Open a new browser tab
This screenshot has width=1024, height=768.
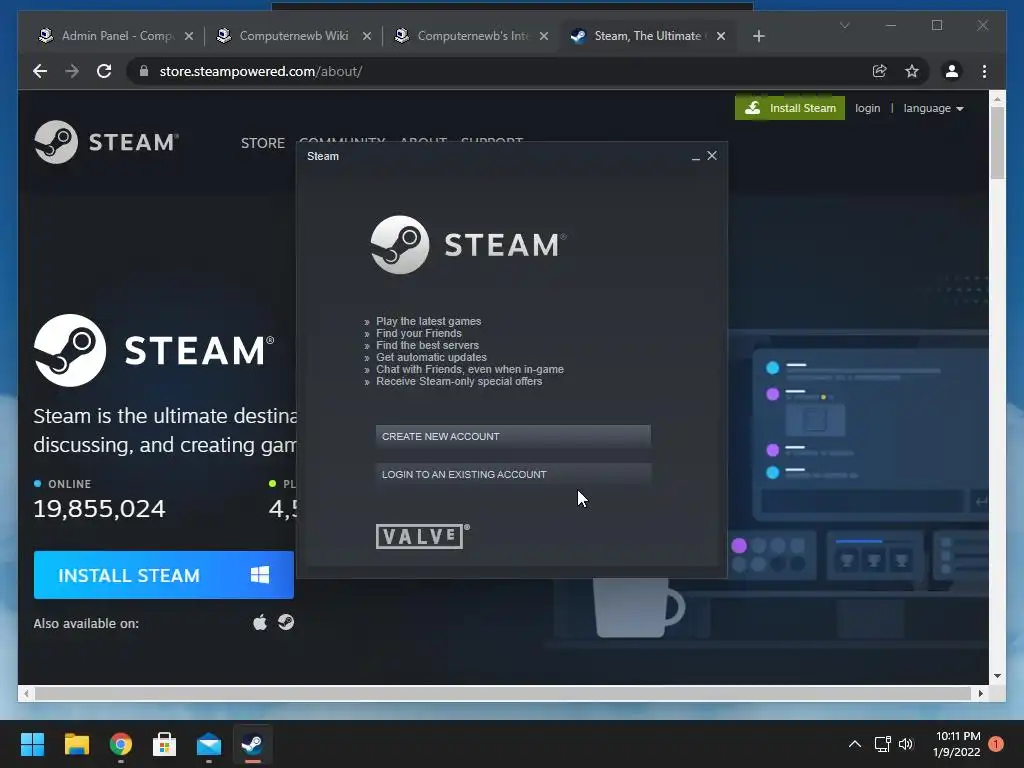tap(758, 36)
